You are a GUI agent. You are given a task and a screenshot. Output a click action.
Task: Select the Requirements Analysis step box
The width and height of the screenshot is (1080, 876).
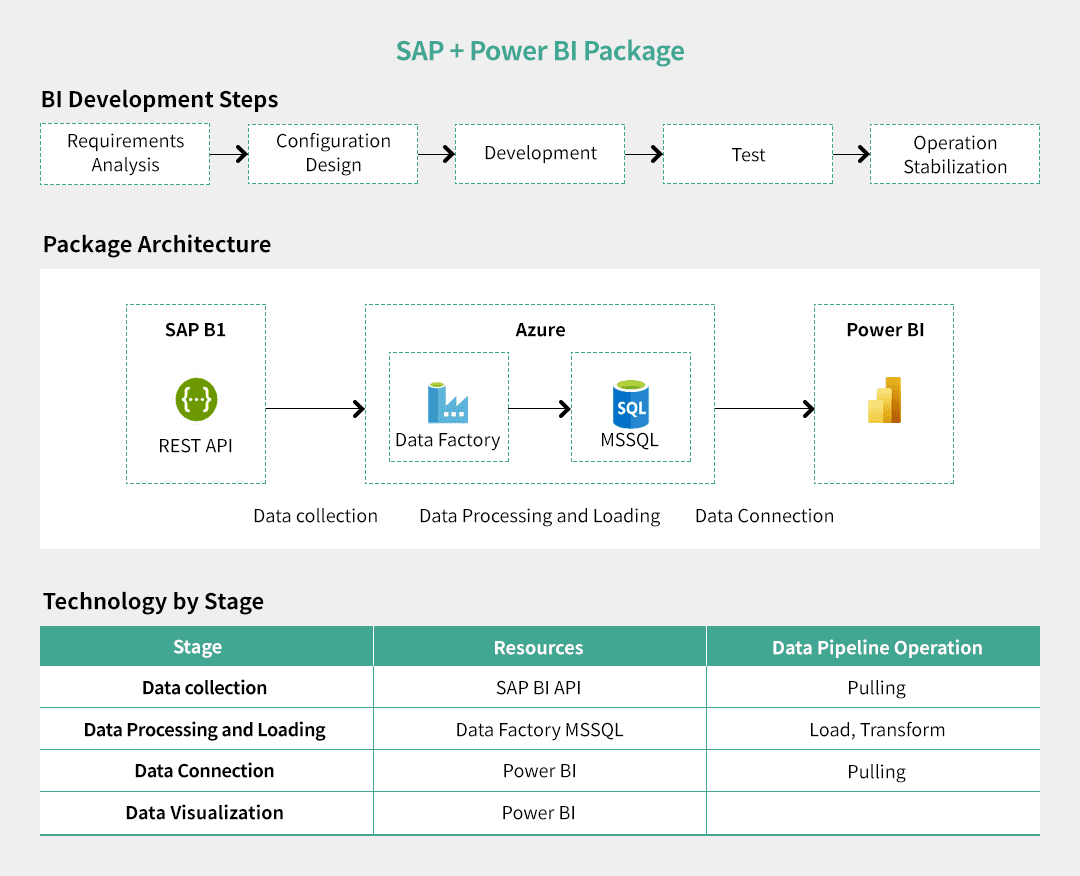[x=125, y=154]
